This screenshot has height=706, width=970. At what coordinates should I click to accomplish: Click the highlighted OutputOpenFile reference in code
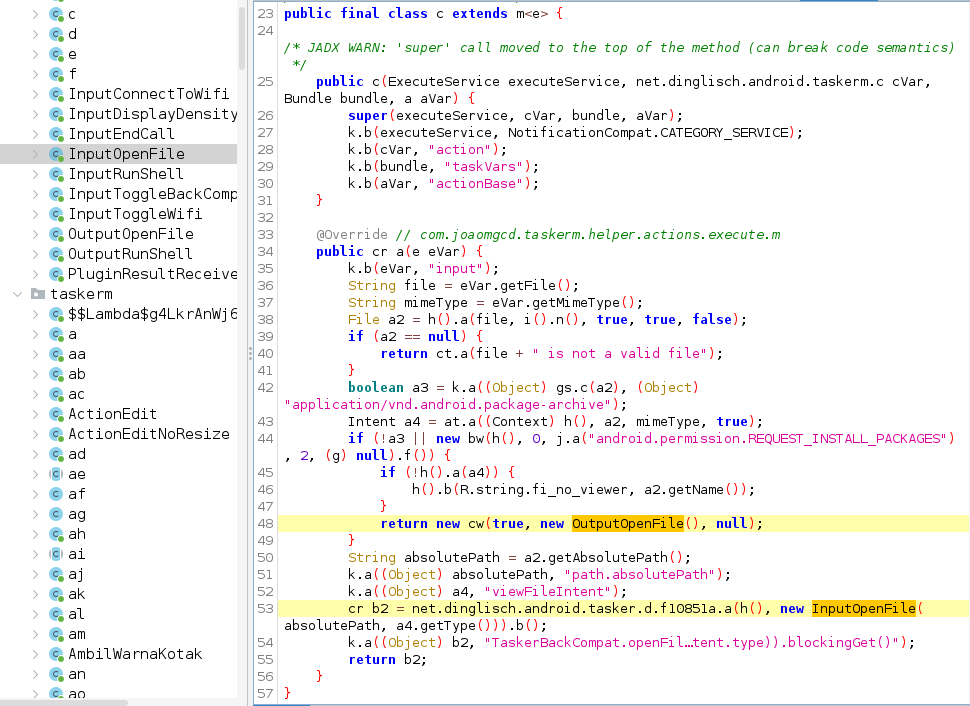(628, 523)
